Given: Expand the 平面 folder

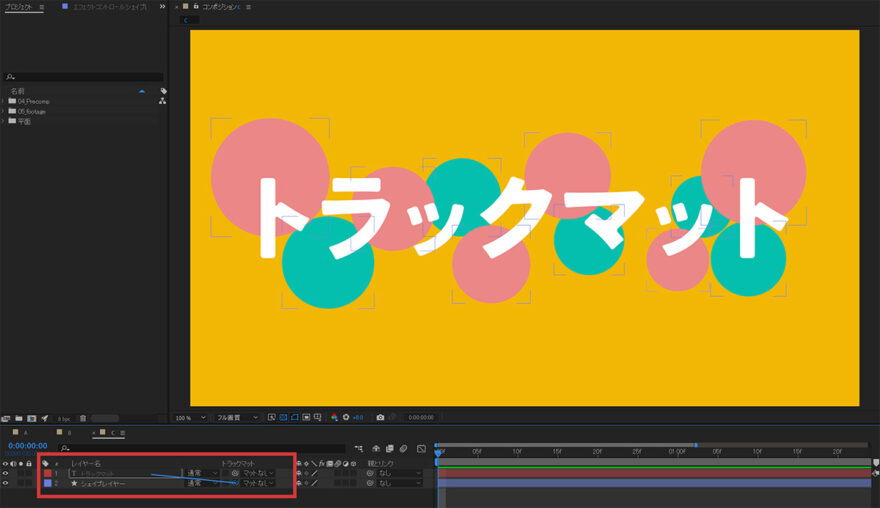Looking at the screenshot, I should pos(3,121).
